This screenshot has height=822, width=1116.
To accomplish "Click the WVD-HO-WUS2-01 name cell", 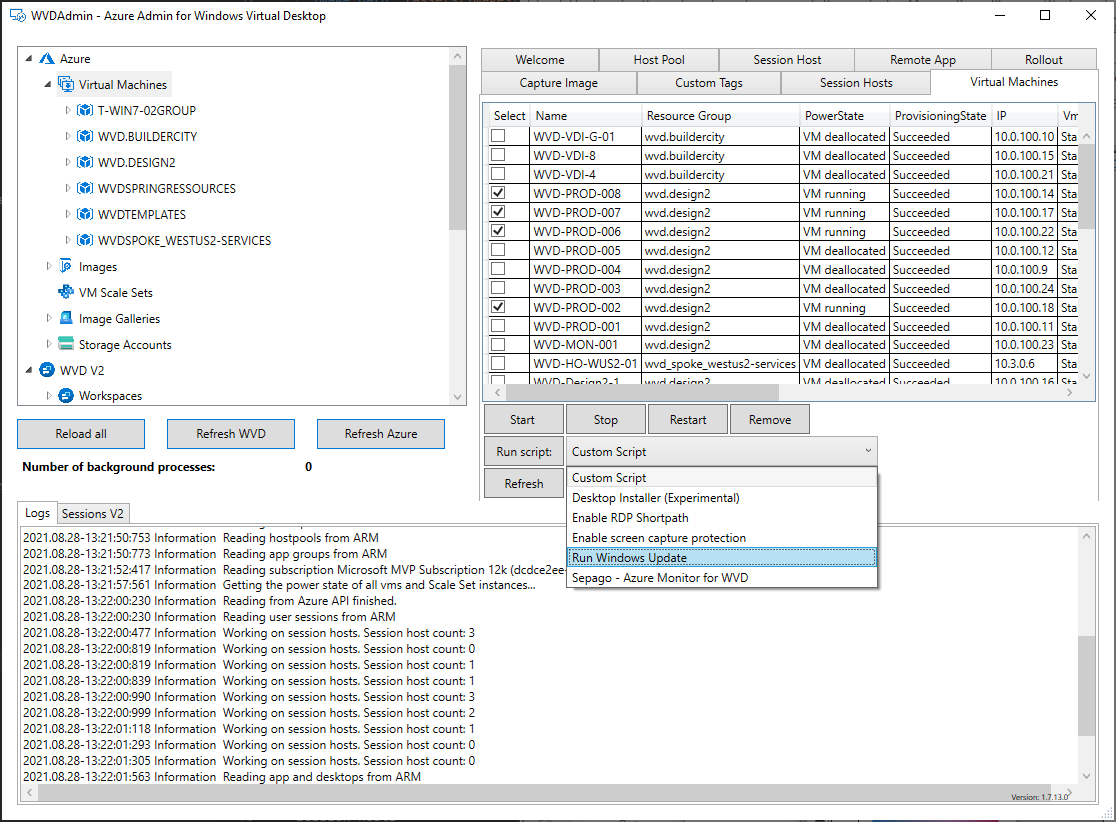I will click(x=585, y=364).
